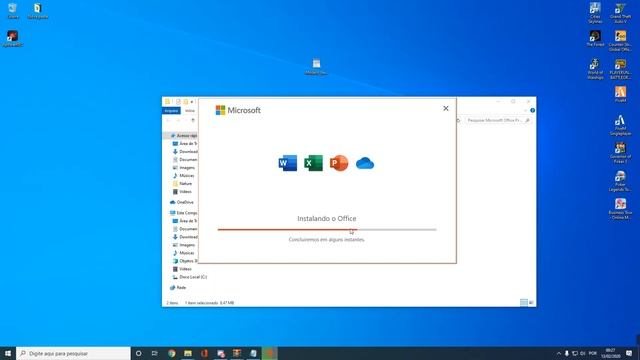
Task: Select Objetos 3D in the navigation pane
Action: (x=185, y=261)
